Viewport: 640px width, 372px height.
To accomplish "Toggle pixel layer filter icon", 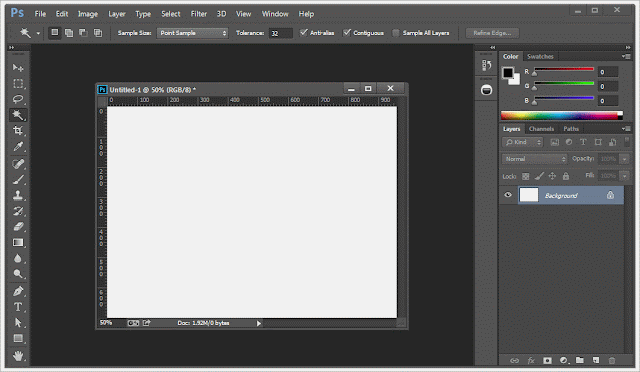I will click(x=554, y=142).
